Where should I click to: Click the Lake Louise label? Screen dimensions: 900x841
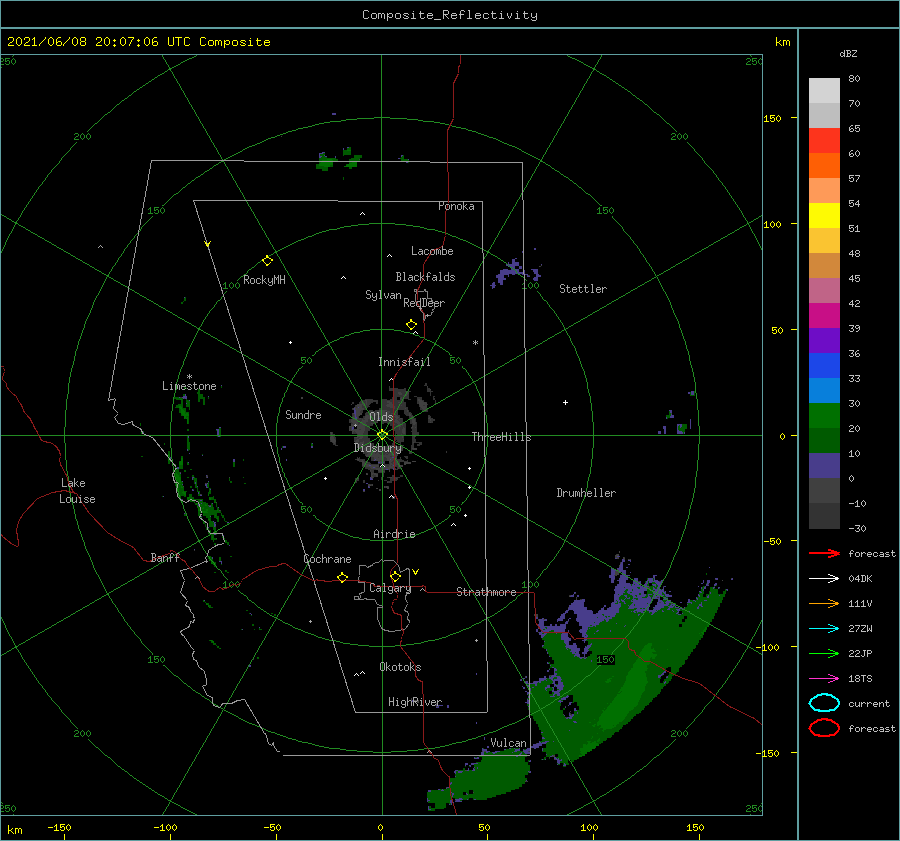pyautogui.click(x=77, y=491)
